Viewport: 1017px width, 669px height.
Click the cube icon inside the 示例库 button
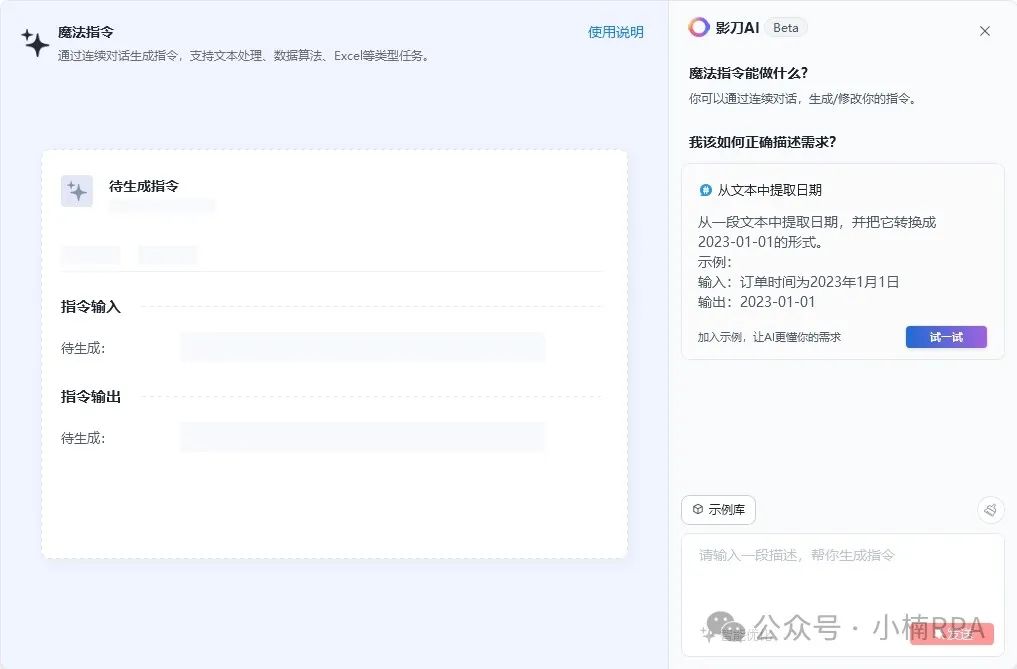(698, 510)
